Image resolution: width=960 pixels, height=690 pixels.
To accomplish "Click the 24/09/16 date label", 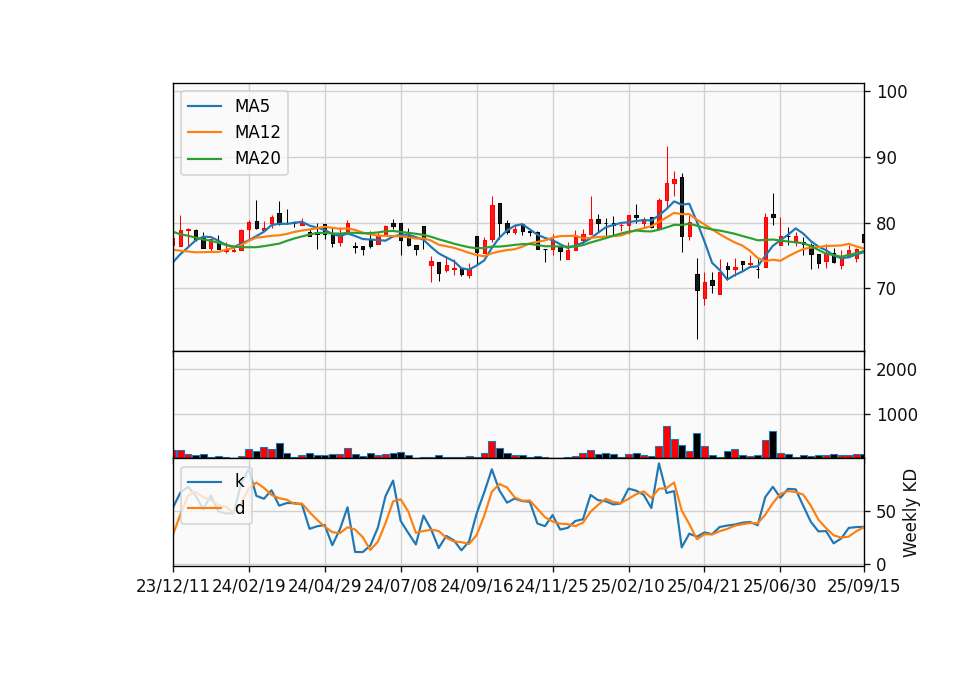I will (x=476, y=587).
